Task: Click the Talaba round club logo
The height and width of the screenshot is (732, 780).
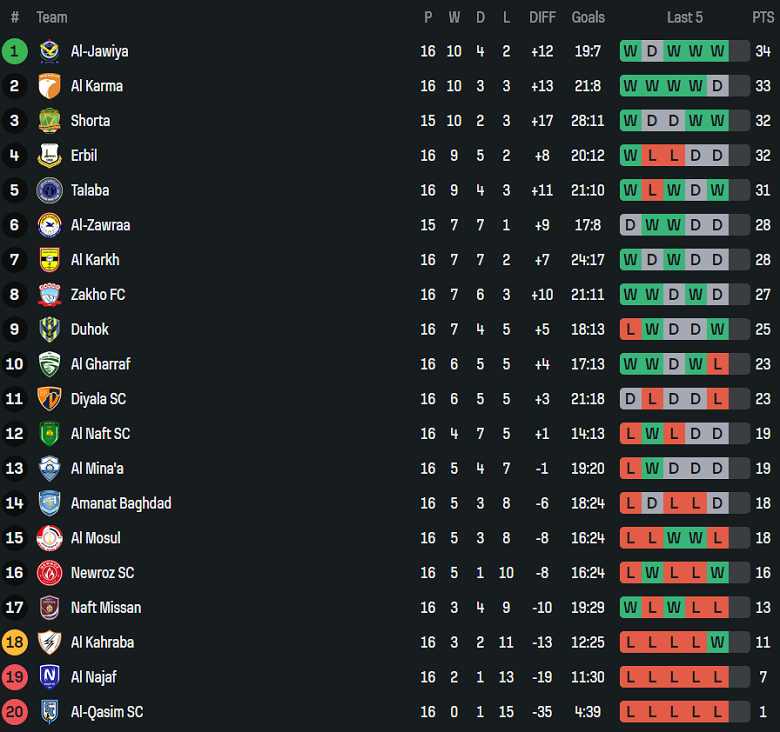Action: (x=49, y=190)
